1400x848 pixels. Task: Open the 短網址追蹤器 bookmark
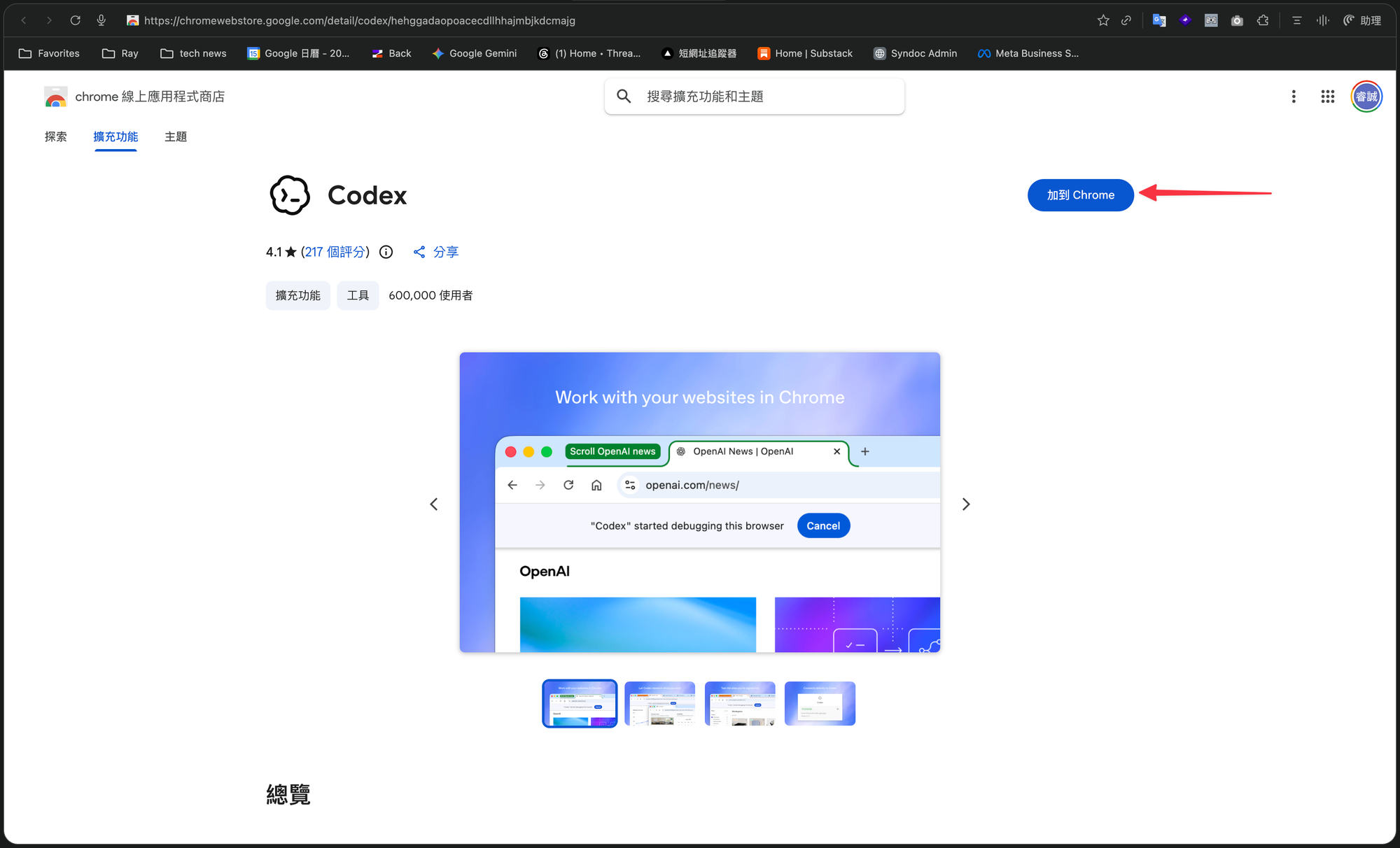click(699, 53)
